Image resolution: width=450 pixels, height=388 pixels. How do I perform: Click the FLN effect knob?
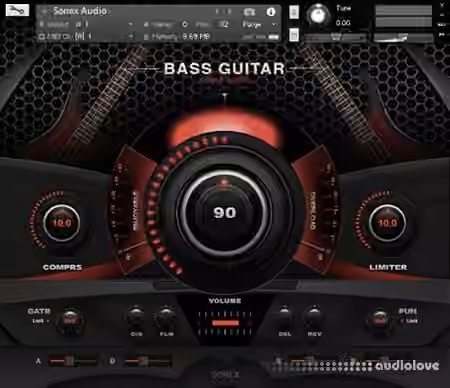(x=166, y=316)
